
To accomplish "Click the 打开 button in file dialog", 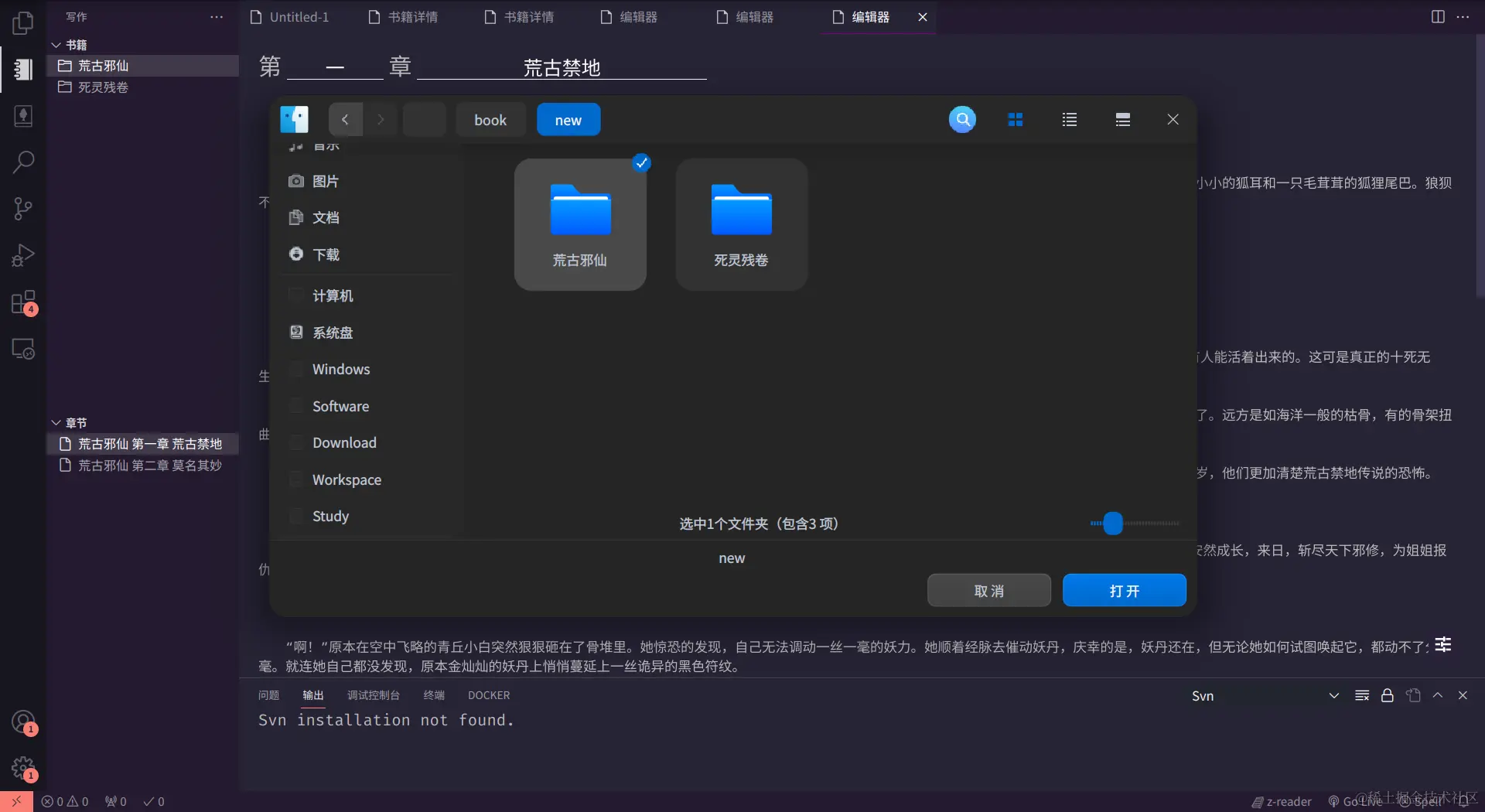I will pos(1124,590).
